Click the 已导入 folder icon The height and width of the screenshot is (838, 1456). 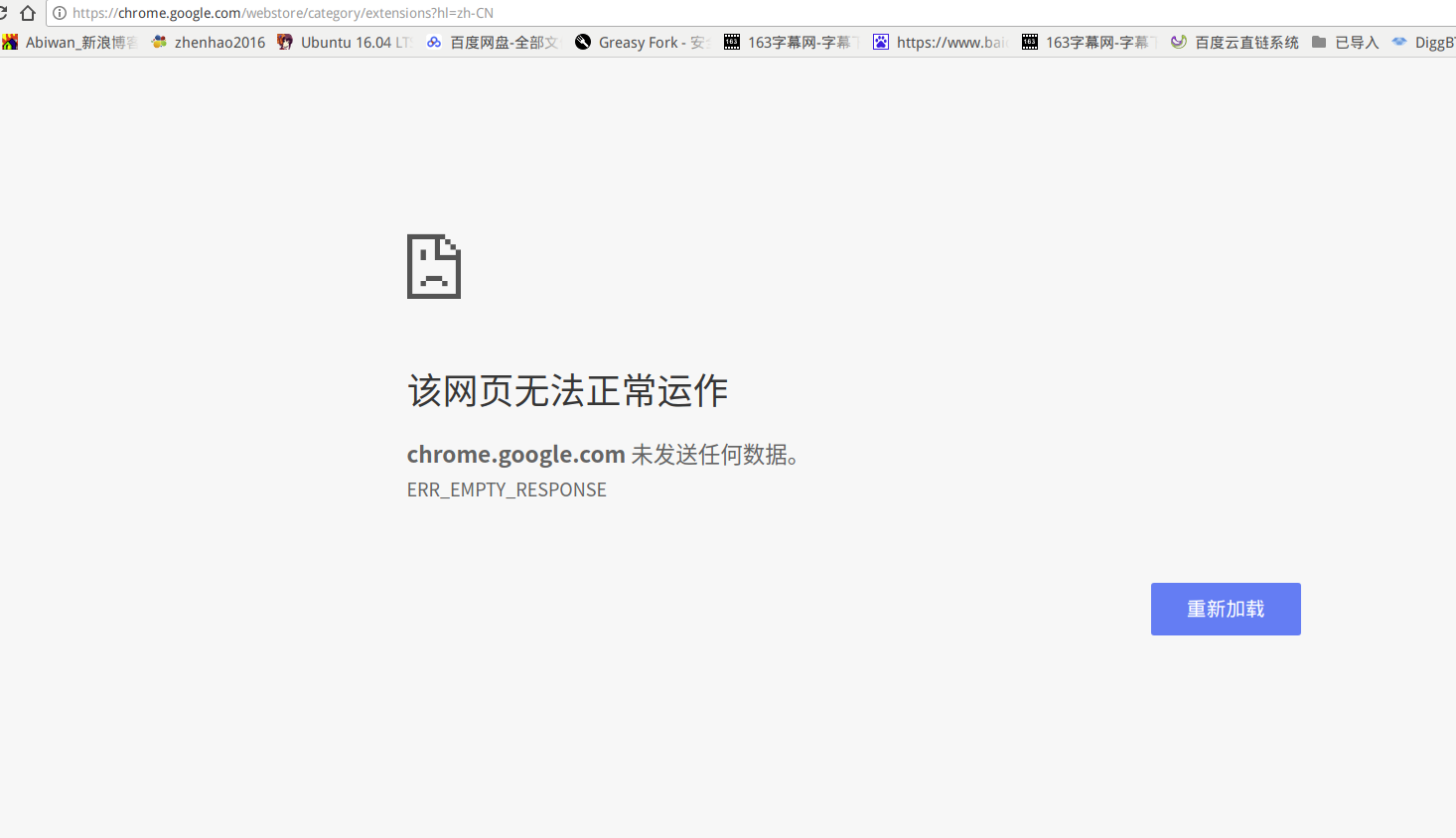click(1319, 42)
